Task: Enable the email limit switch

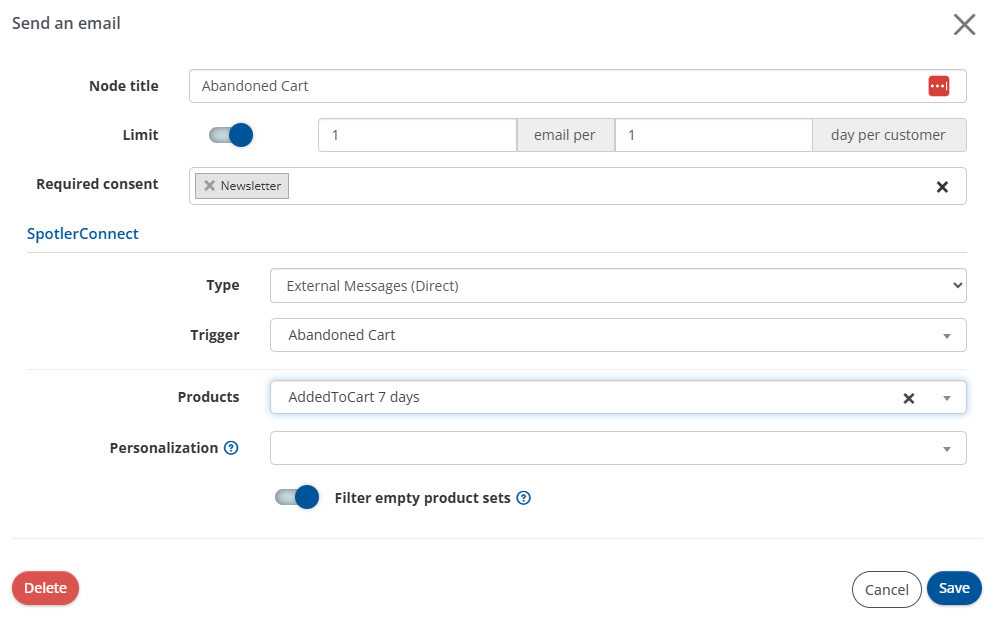Action: 231,134
